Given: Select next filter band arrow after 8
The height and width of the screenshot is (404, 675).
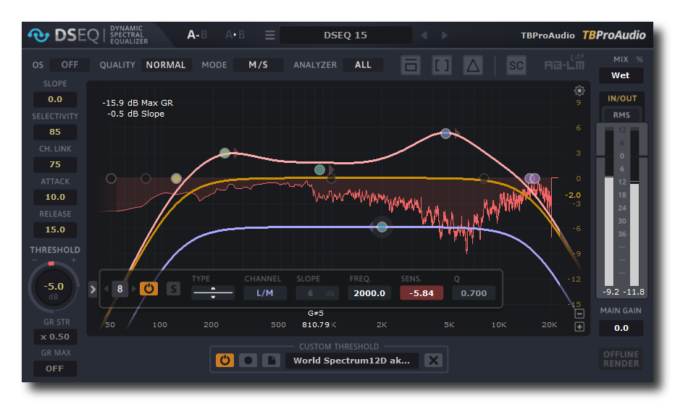Looking at the screenshot, I should (134, 289).
